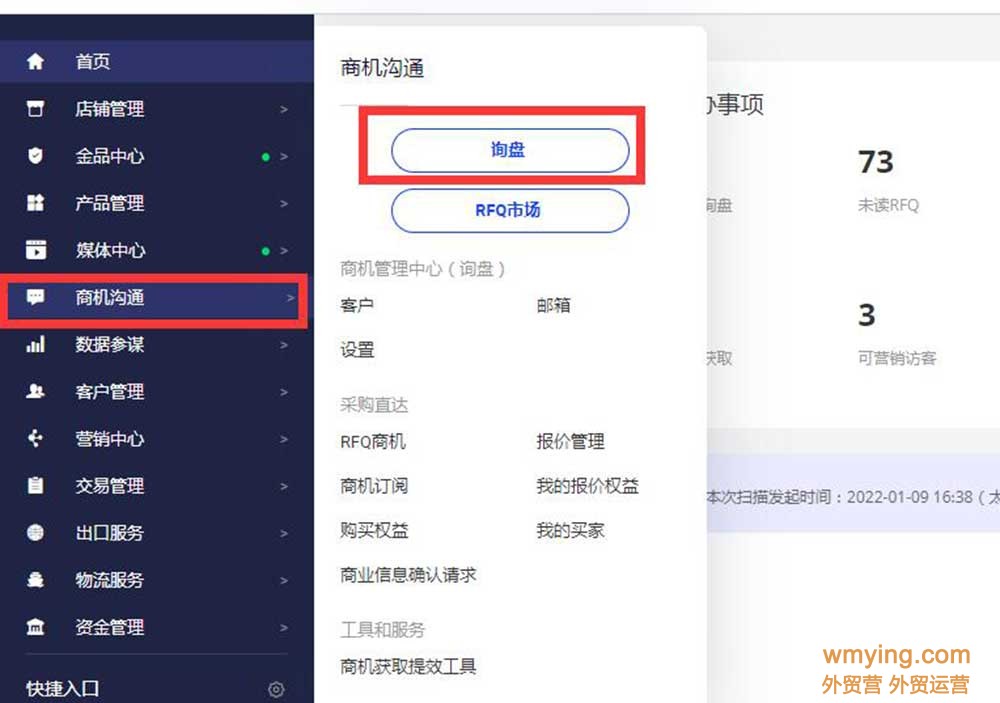Viewport: 1000px width, 703px height.
Task: Expand the 营销中心 chevron arrow
Action: coord(284,440)
